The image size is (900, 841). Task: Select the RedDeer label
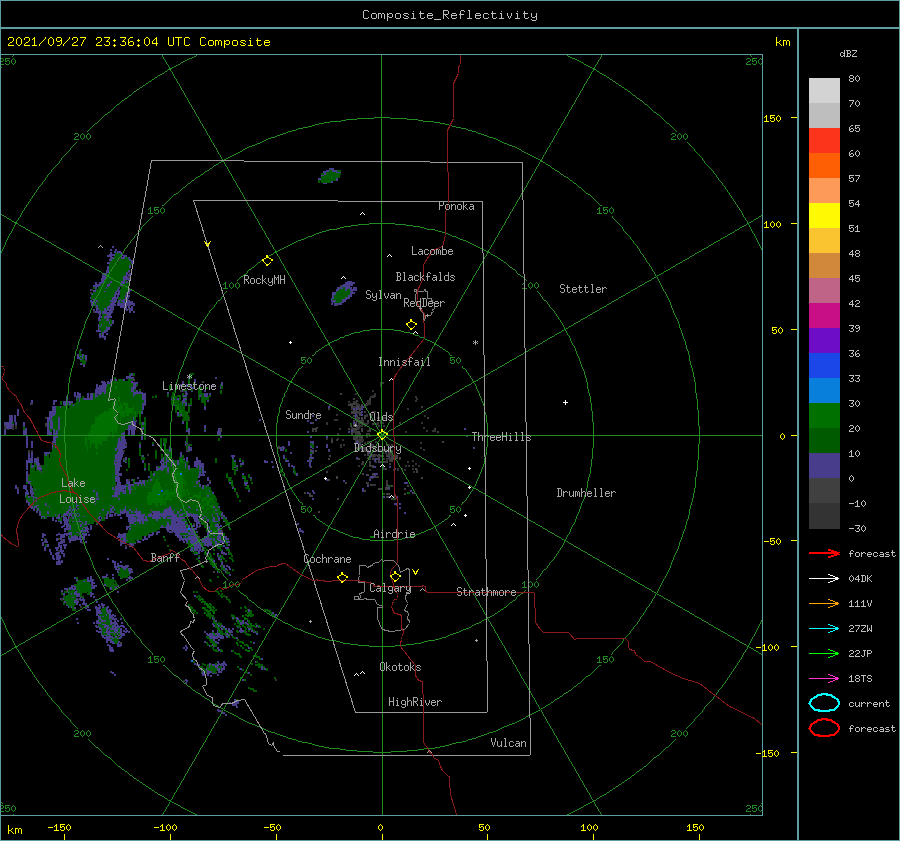(x=424, y=303)
